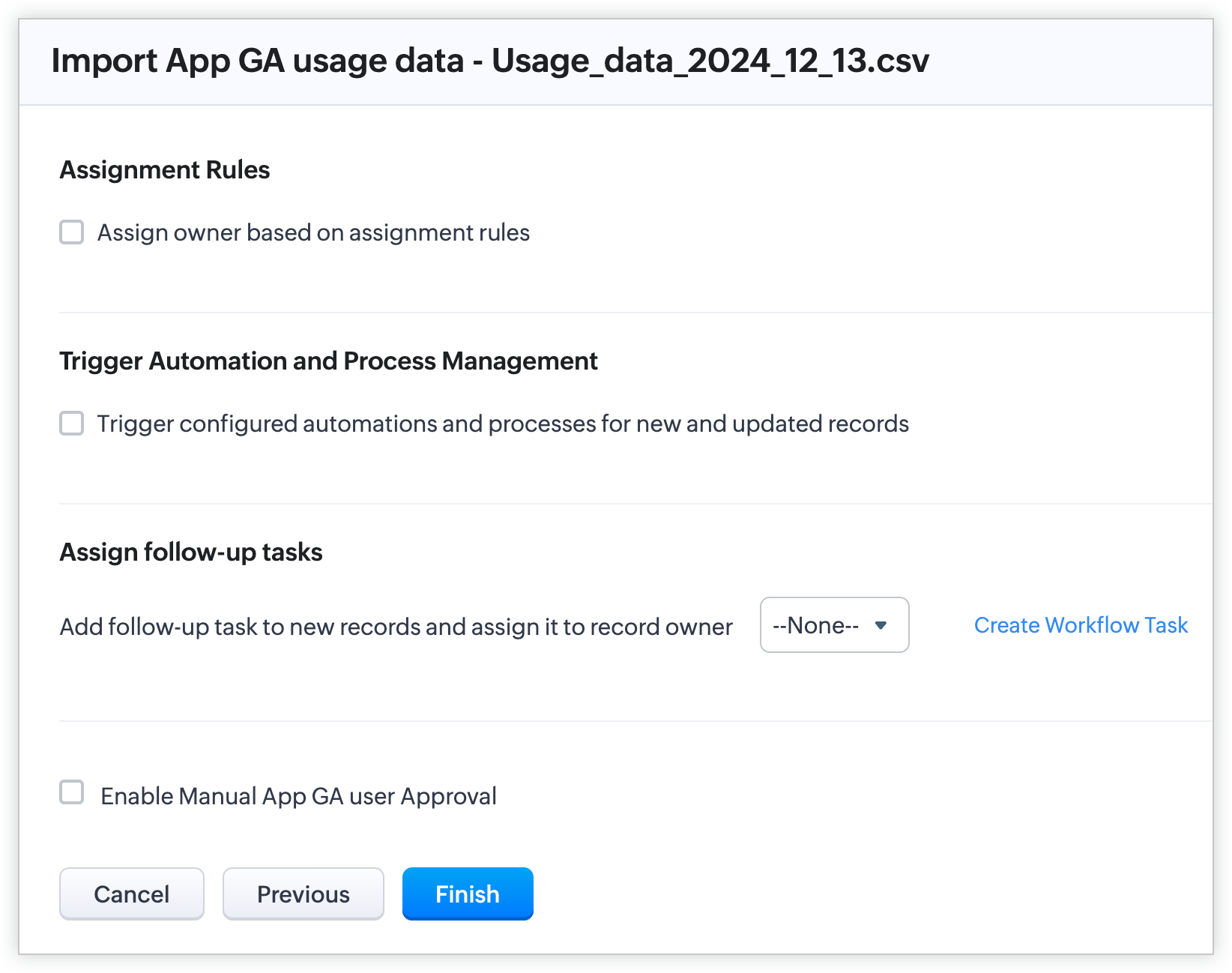Go back with the Previous button
Image resolution: width=1232 pixels, height=973 pixels.
[303, 894]
